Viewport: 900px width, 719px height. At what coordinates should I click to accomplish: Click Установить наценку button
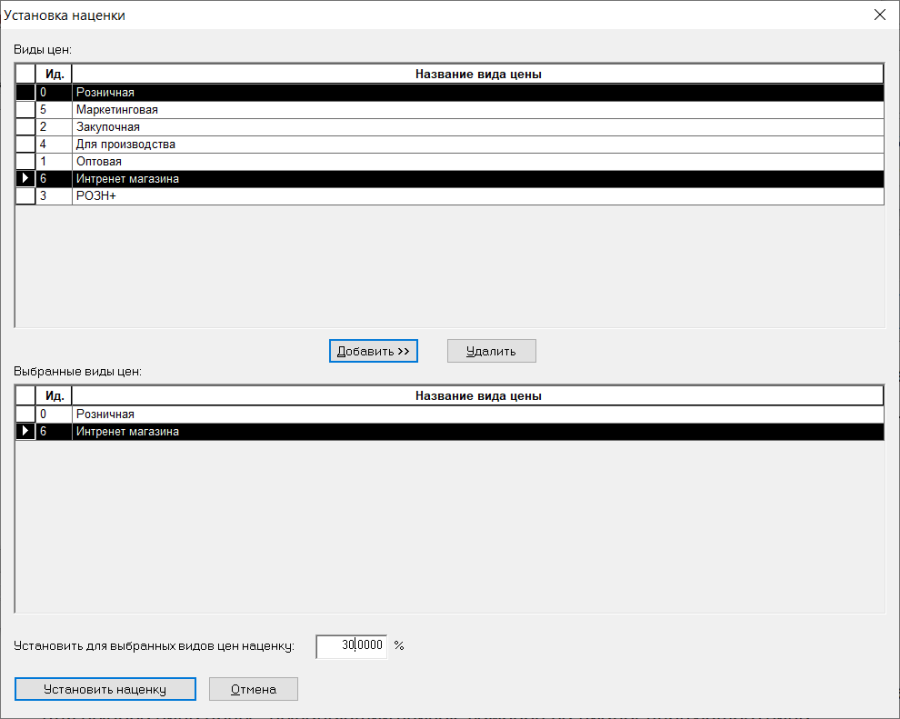[x=105, y=689]
